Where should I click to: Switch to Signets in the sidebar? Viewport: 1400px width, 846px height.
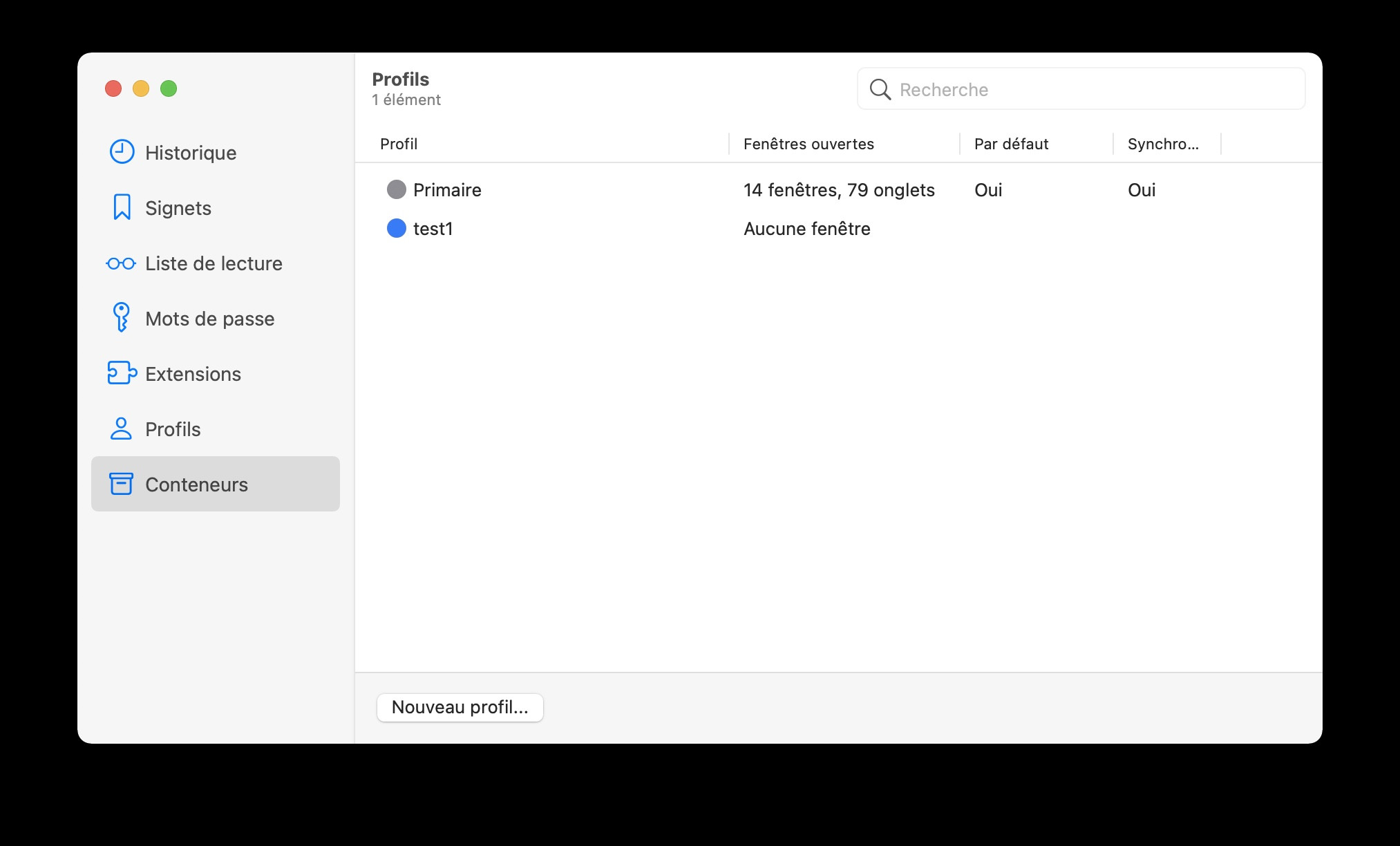tap(216, 207)
